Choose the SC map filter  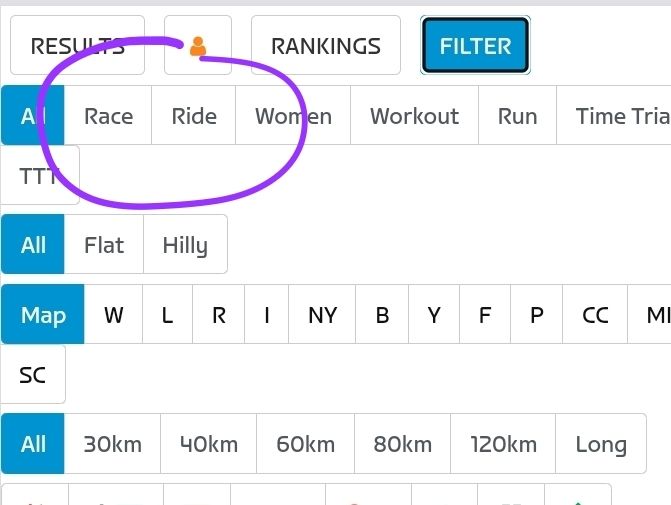(33, 375)
